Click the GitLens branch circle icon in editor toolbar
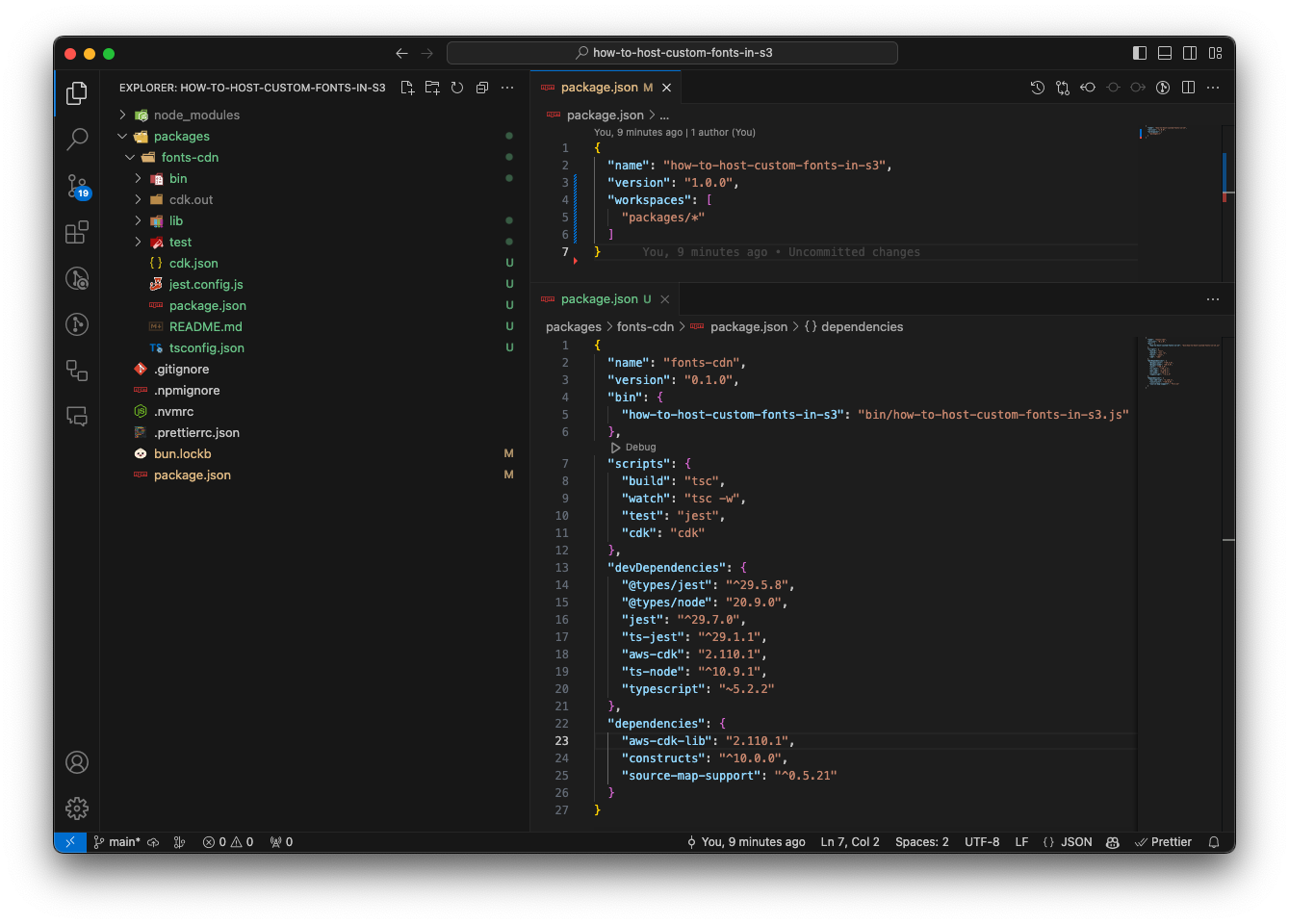 click(x=1163, y=88)
